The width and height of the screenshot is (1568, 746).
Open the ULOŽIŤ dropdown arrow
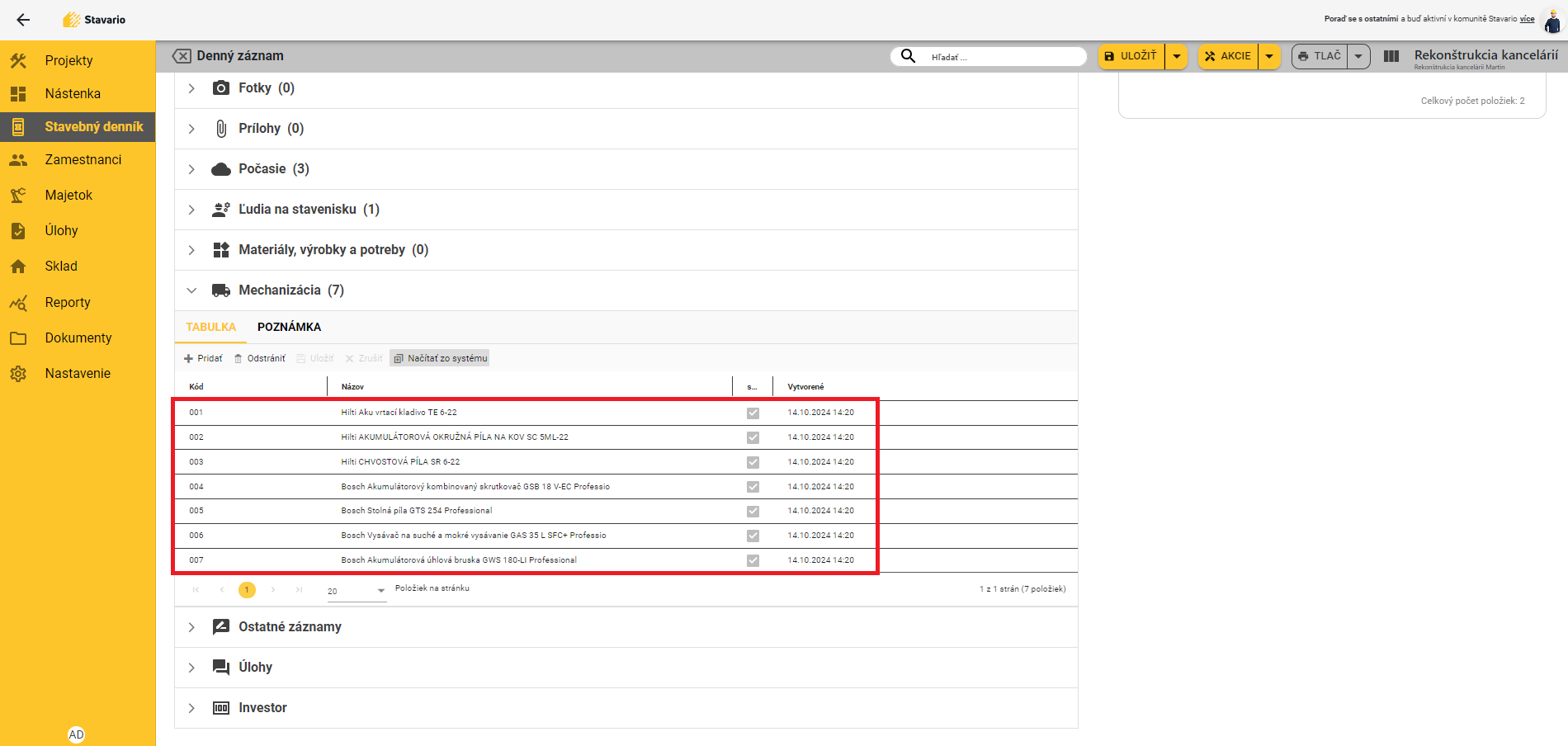point(1176,56)
